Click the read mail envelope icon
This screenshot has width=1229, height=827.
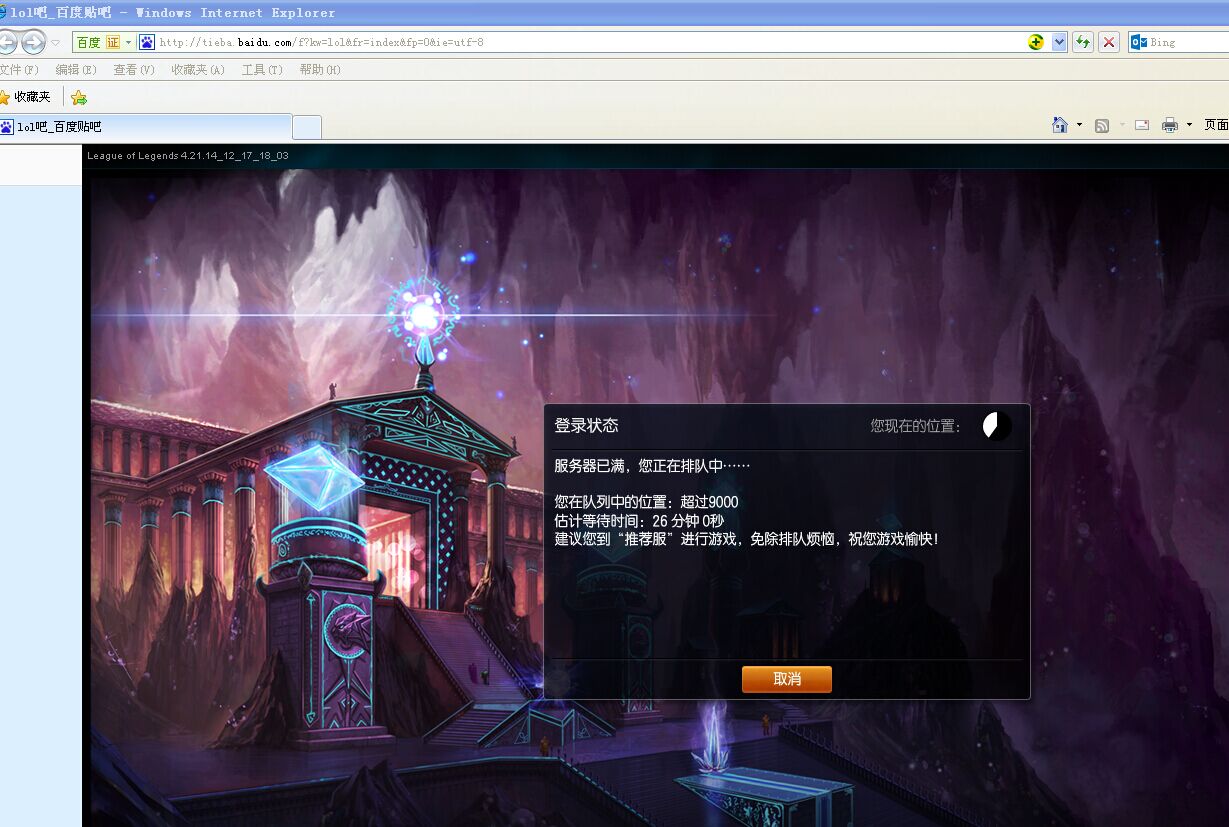[1142, 125]
